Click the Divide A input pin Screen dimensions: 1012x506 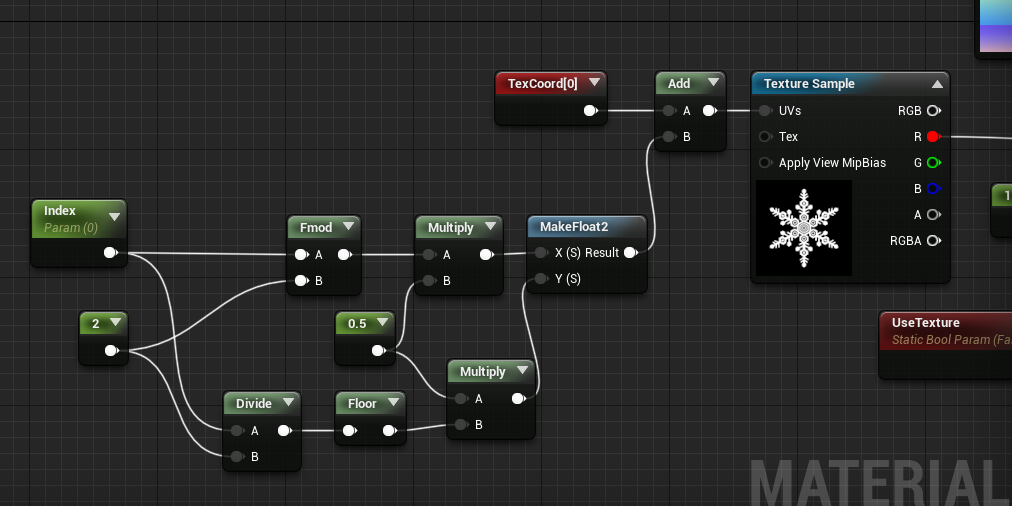(x=238, y=430)
